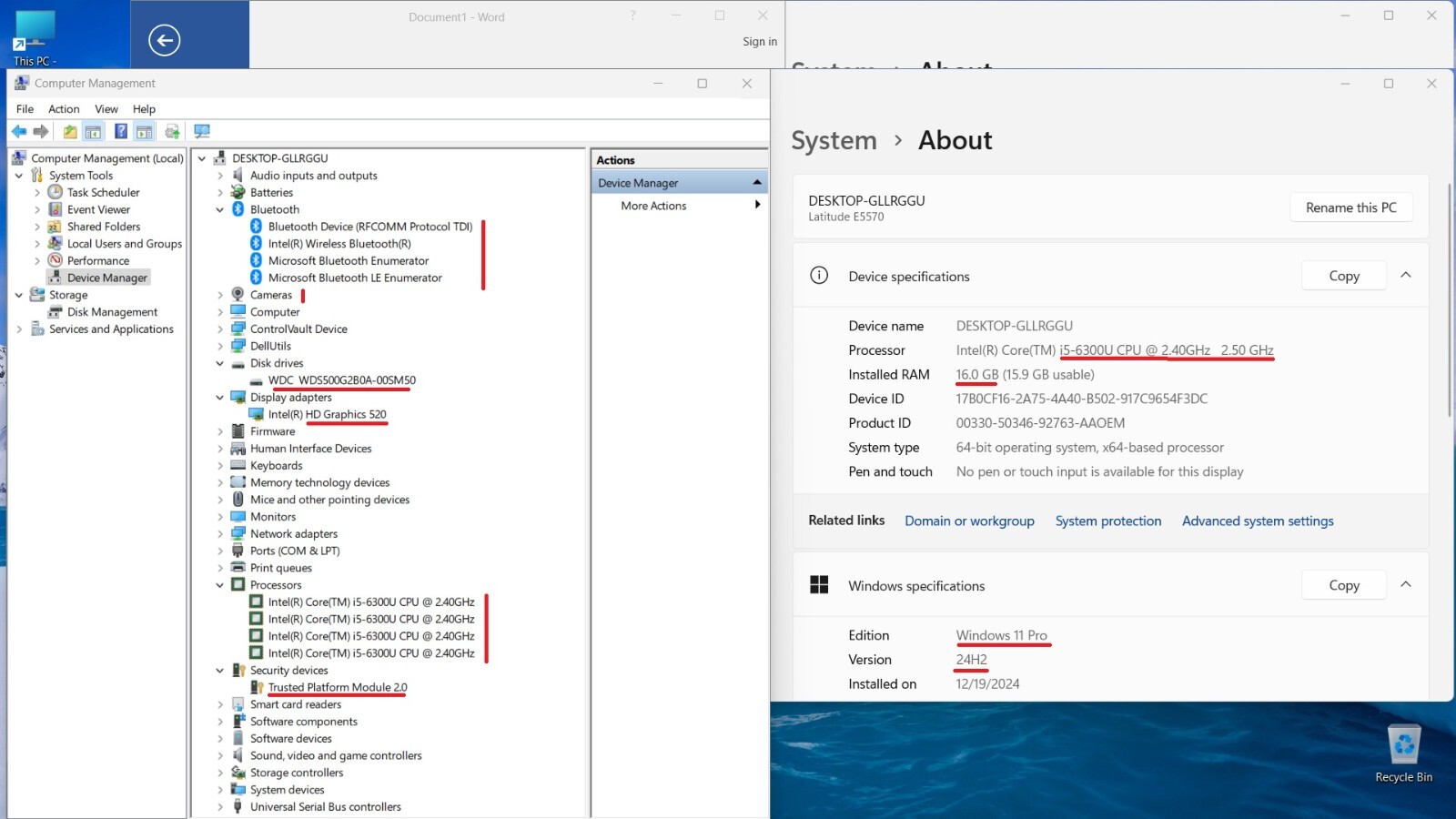Click the This PC desktop icon
Screen dimensions: 1456x819
[35, 36]
